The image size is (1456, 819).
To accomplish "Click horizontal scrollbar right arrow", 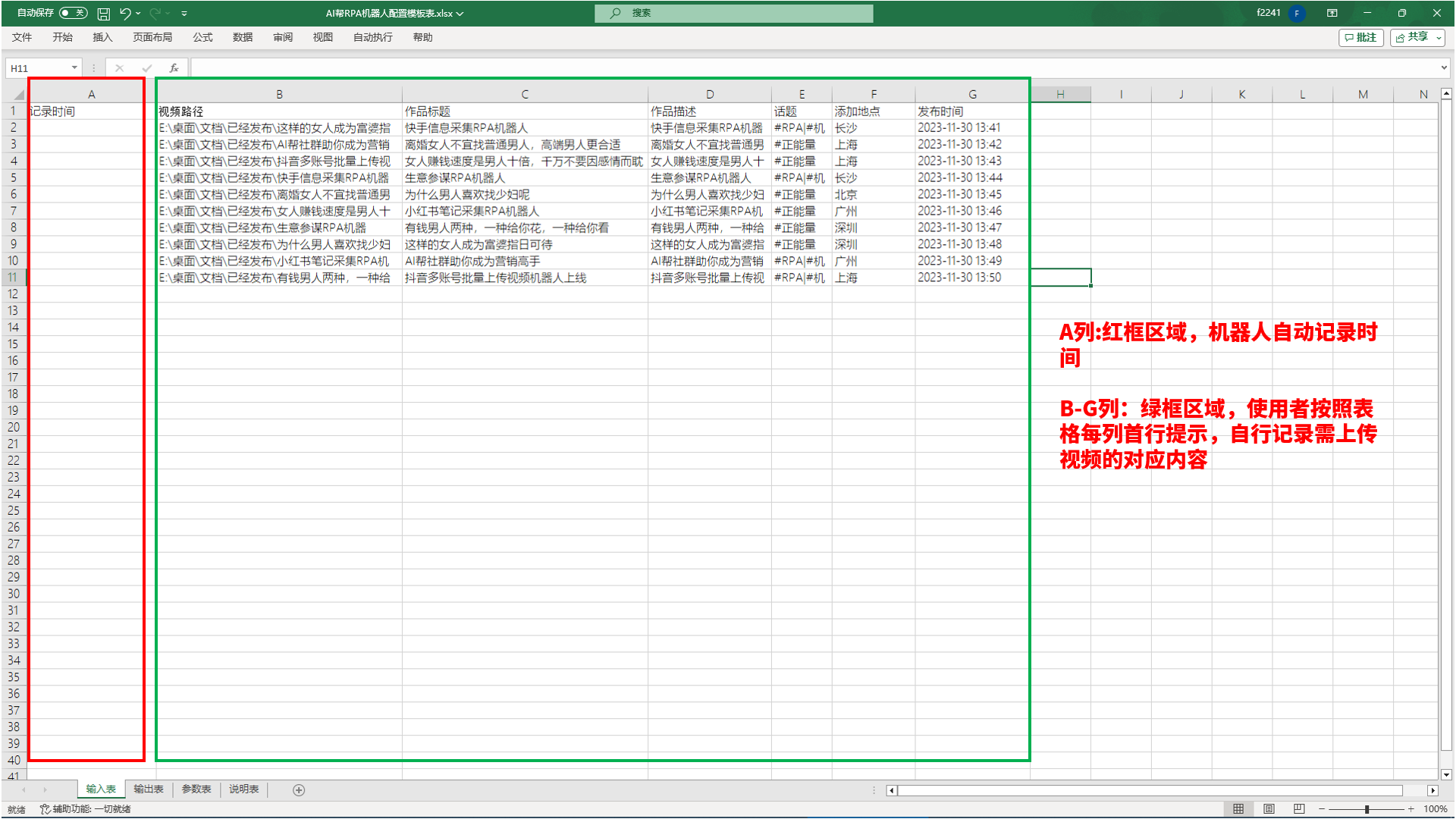I will click(1432, 790).
